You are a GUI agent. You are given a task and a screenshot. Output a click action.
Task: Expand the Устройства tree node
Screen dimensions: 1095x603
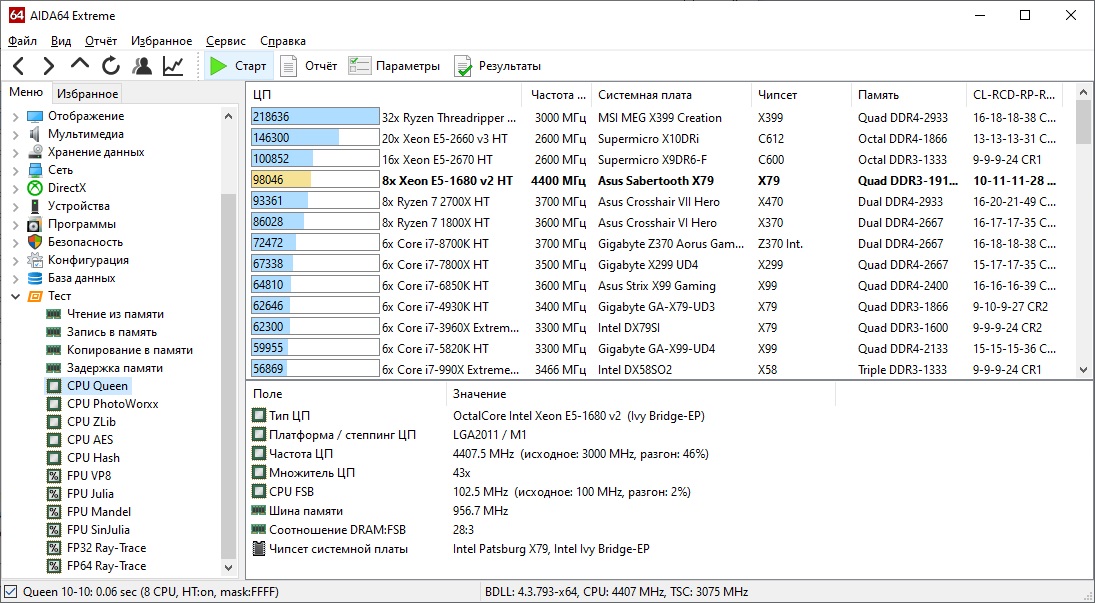pyautogui.click(x=15, y=207)
